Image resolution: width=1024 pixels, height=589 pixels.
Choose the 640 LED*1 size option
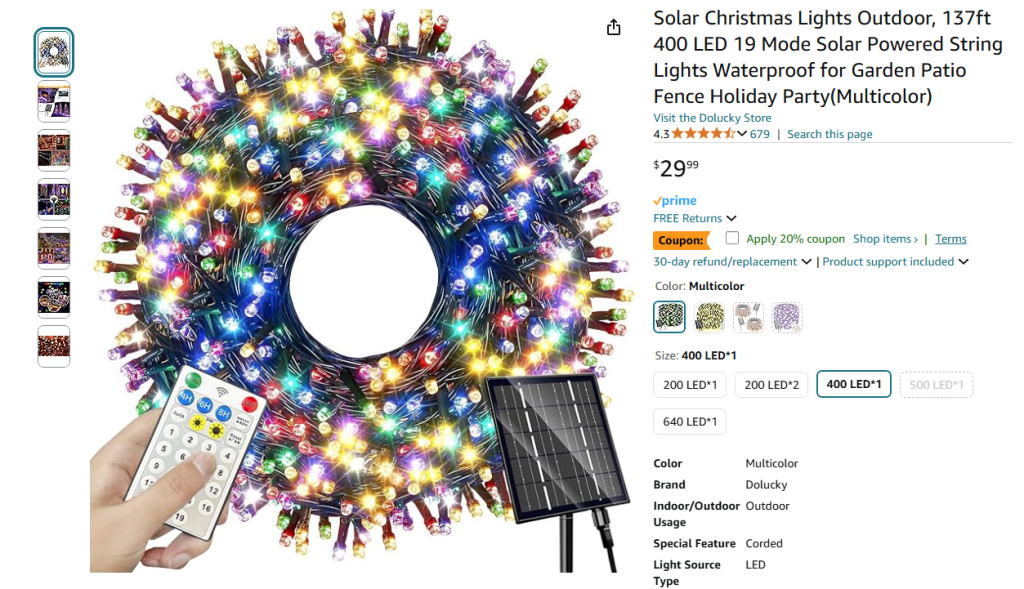click(690, 422)
